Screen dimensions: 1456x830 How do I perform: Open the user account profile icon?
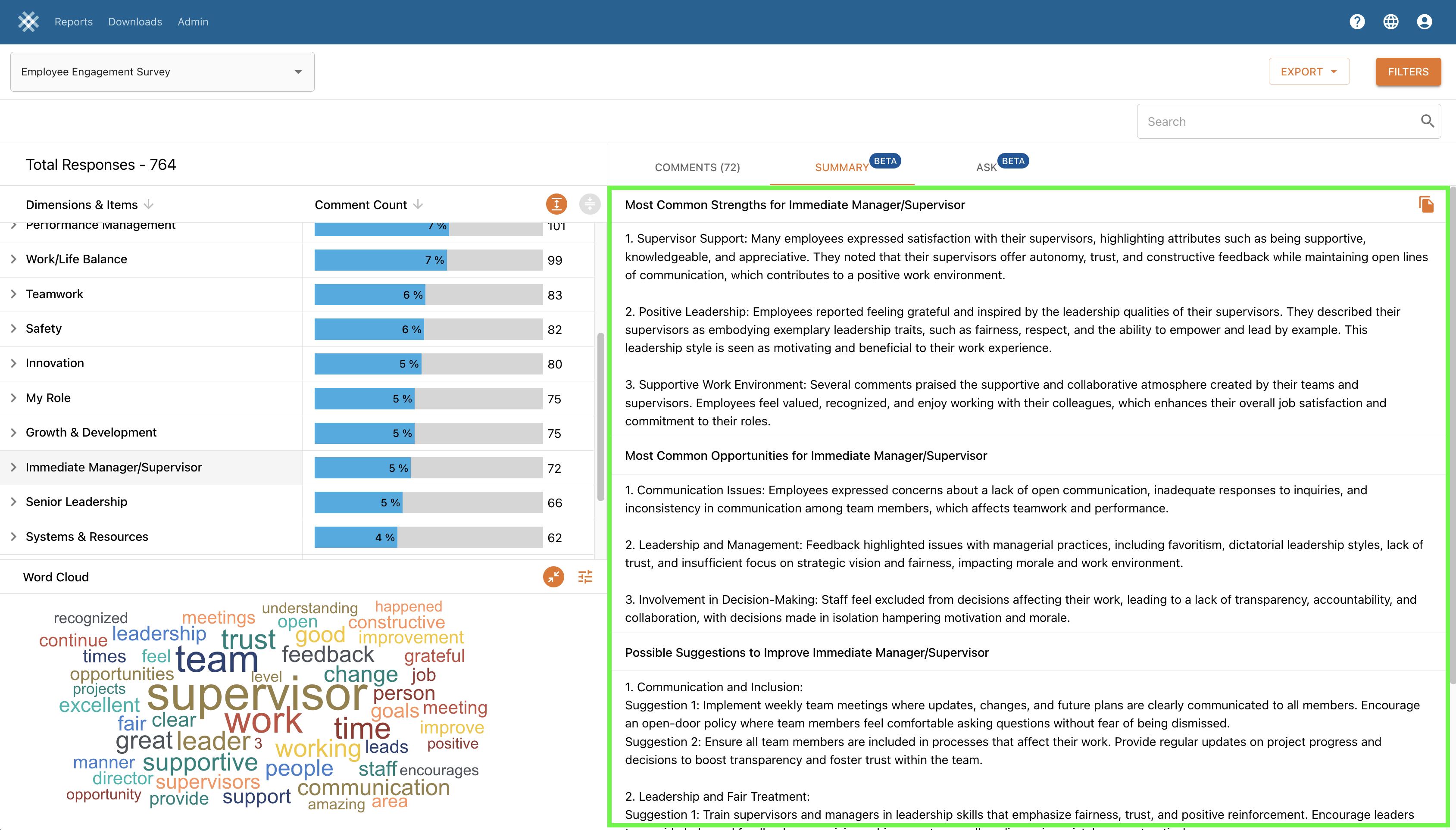click(1424, 22)
